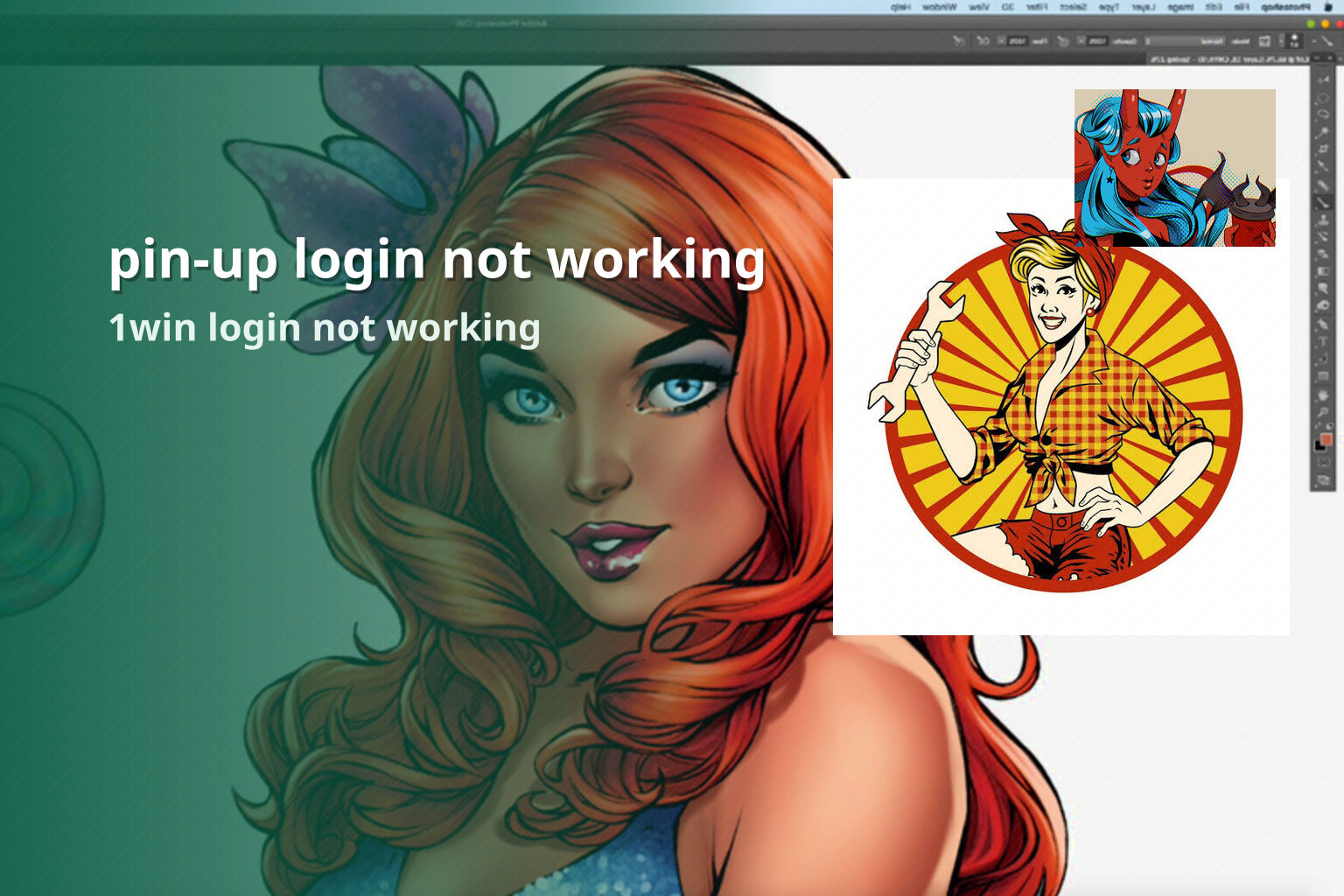Open the Window menu
The width and height of the screenshot is (1344, 896).
click(x=939, y=6)
